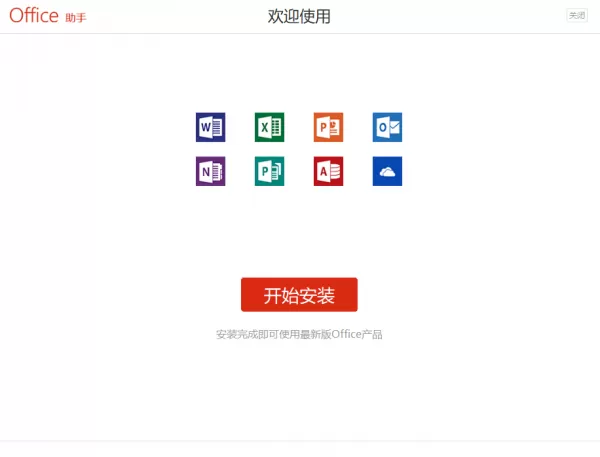Click the Word application icon
The width and height of the screenshot is (600, 457).
click(210, 127)
